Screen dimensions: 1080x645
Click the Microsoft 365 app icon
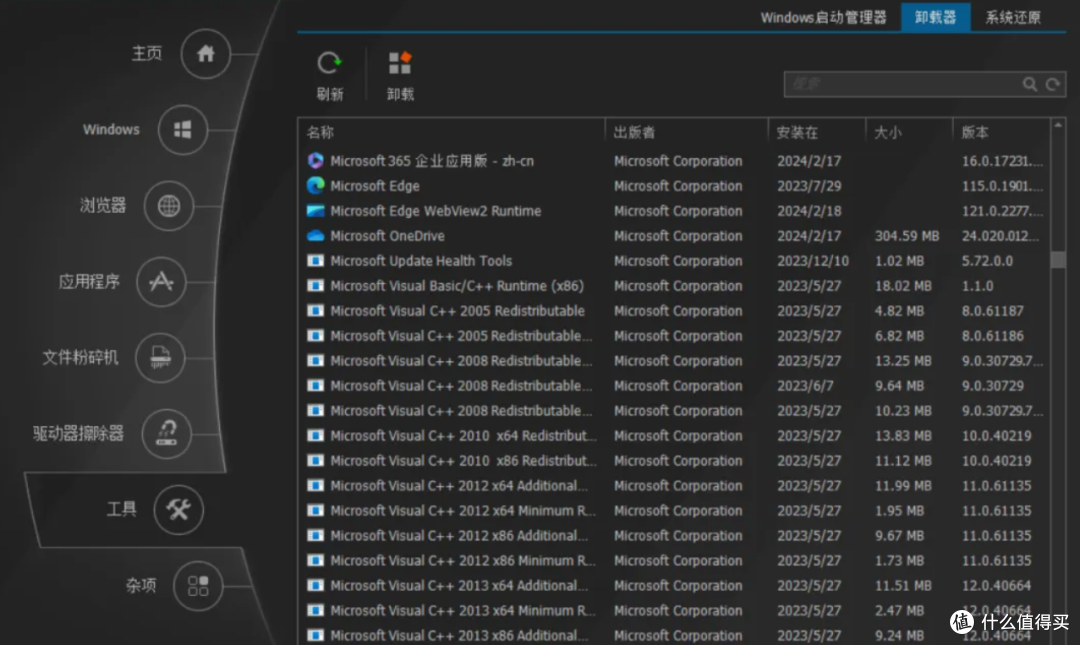pos(315,161)
